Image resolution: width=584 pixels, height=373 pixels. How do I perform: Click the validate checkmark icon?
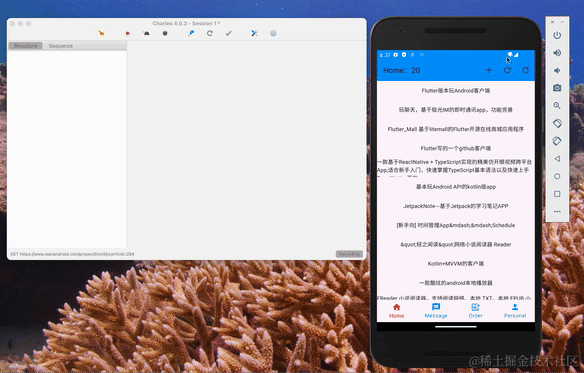228,33
